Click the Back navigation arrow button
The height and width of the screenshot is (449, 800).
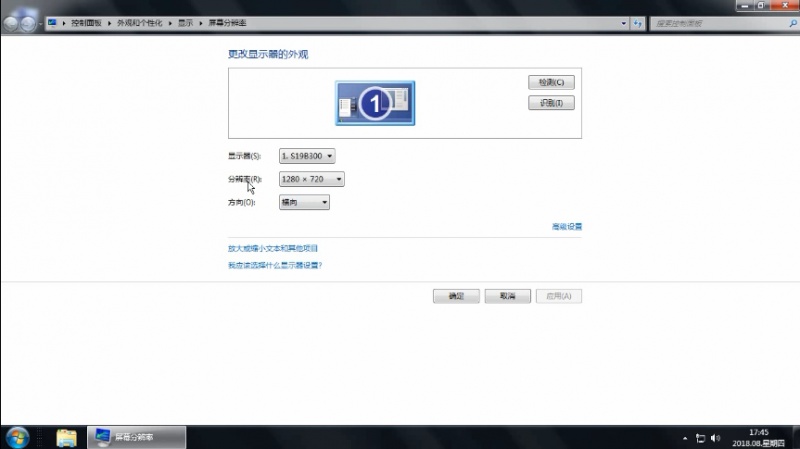pyautogui.click(x=11, y=23)
